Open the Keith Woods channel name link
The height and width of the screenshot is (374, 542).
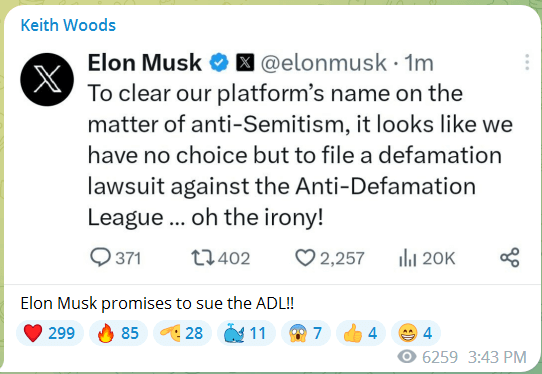tap(68, 25)
